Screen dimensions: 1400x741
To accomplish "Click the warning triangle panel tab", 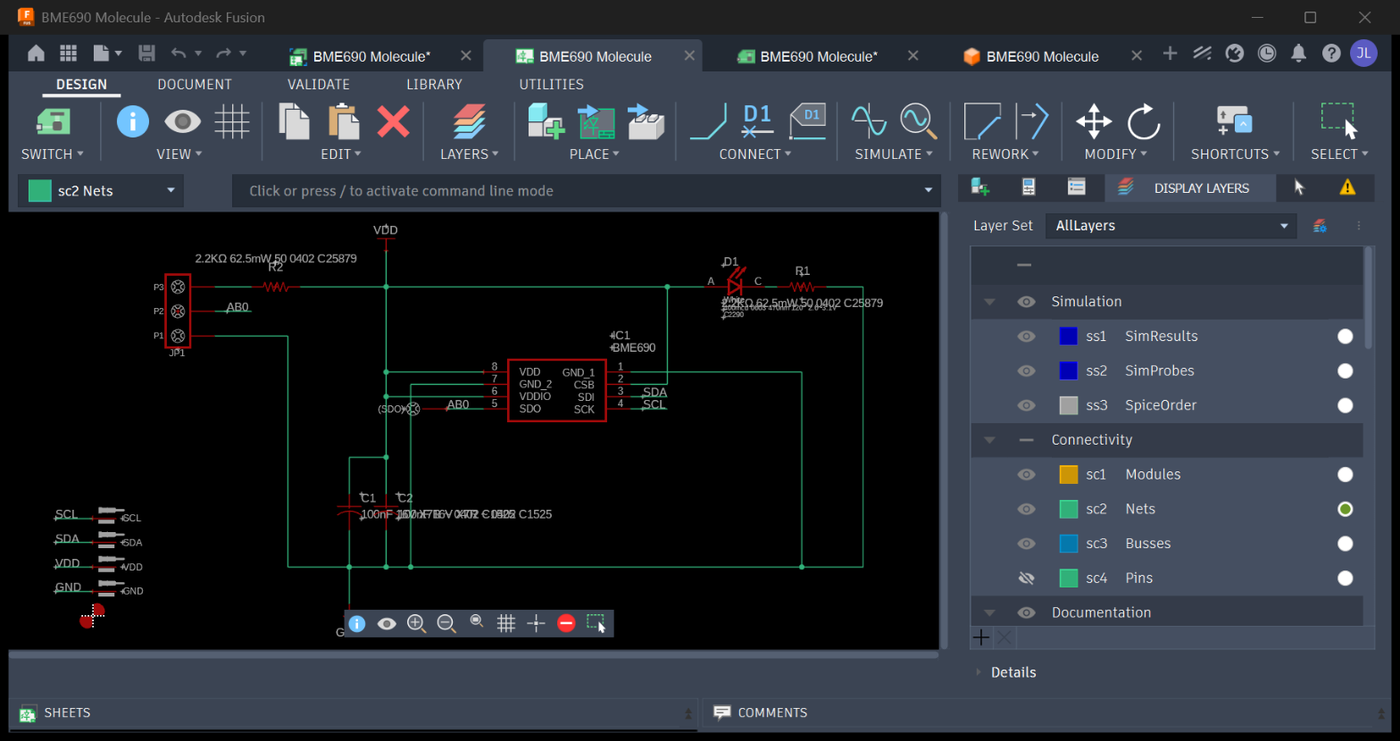I will pyautogui.click(x=1347, y=187).
